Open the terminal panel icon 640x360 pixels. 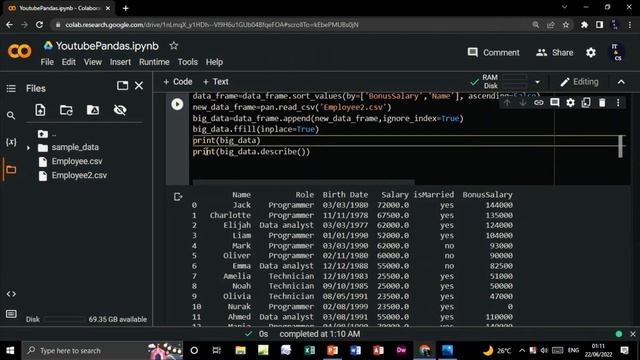pos(11,314)
